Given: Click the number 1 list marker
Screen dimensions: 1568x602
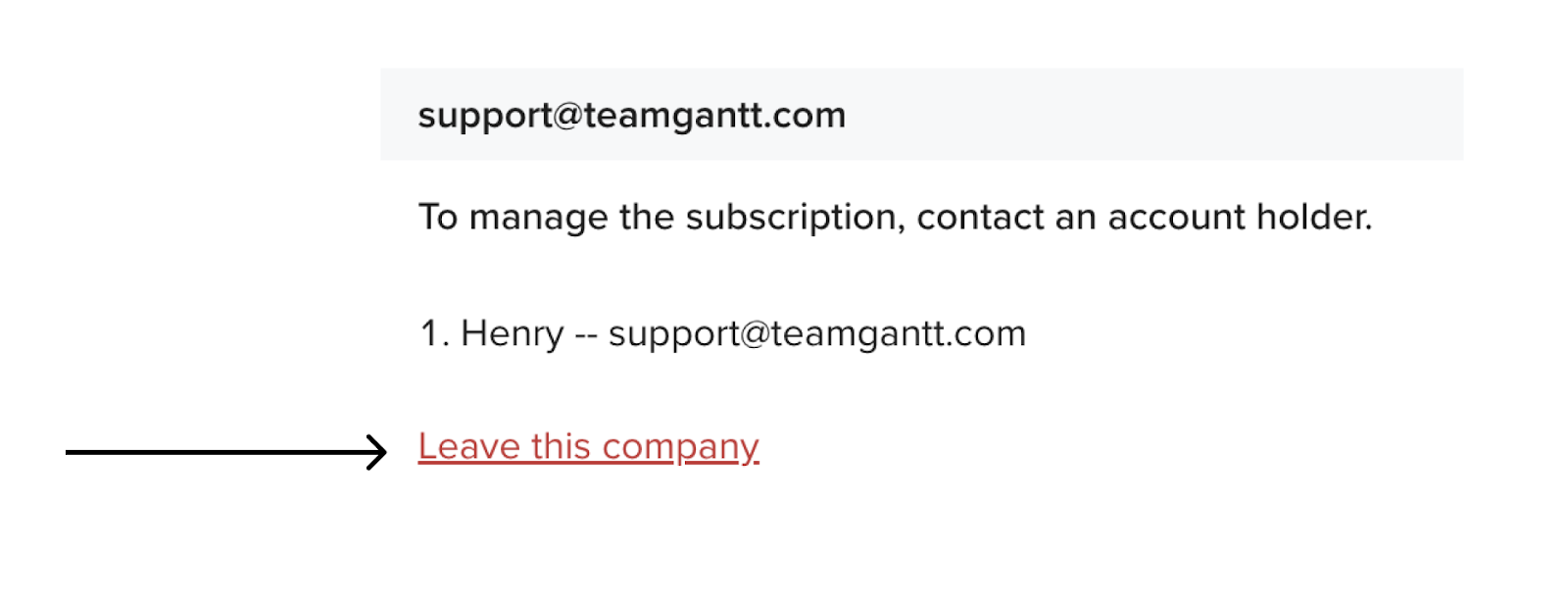Looking at the screenshot, I should pos(431,334).
